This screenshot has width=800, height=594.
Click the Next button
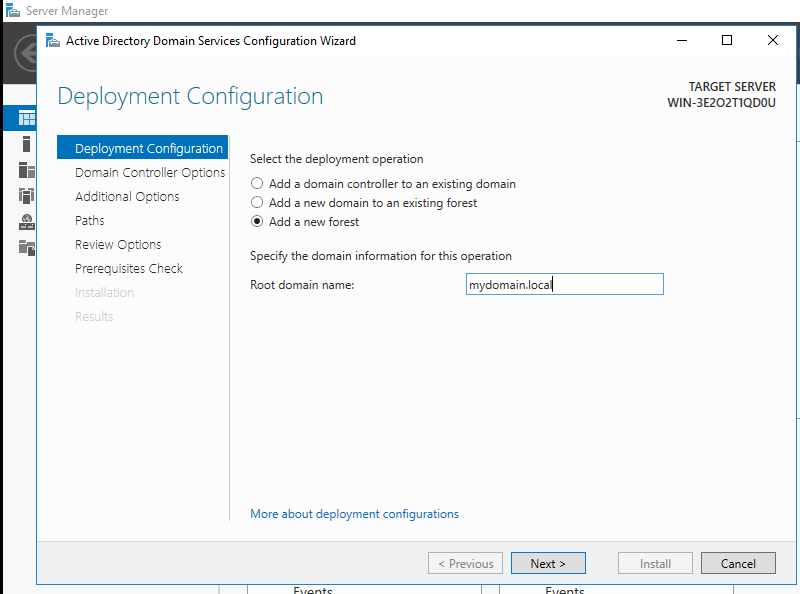(x=548, y=564)
